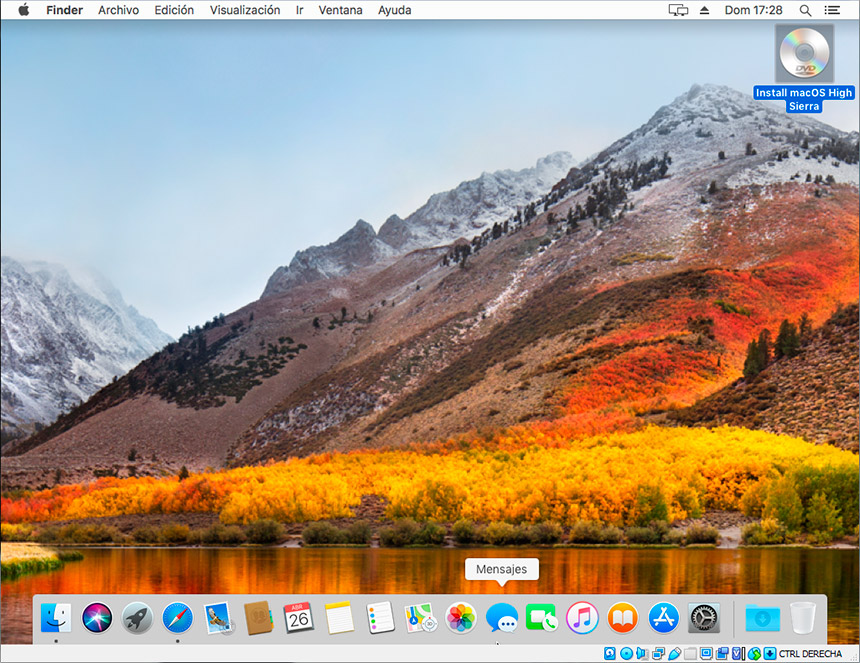Click the eject icon in menu bar
Image resolution: width=860 pixels, height=663 pixels.
[x=705, y=10]
